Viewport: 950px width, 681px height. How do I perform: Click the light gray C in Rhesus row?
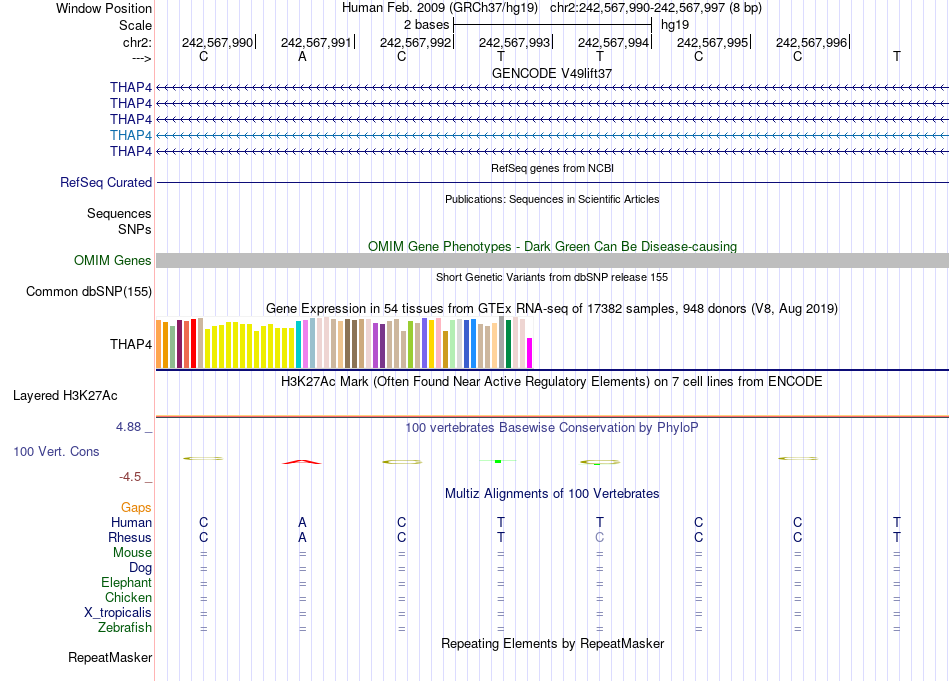(599, 537)
